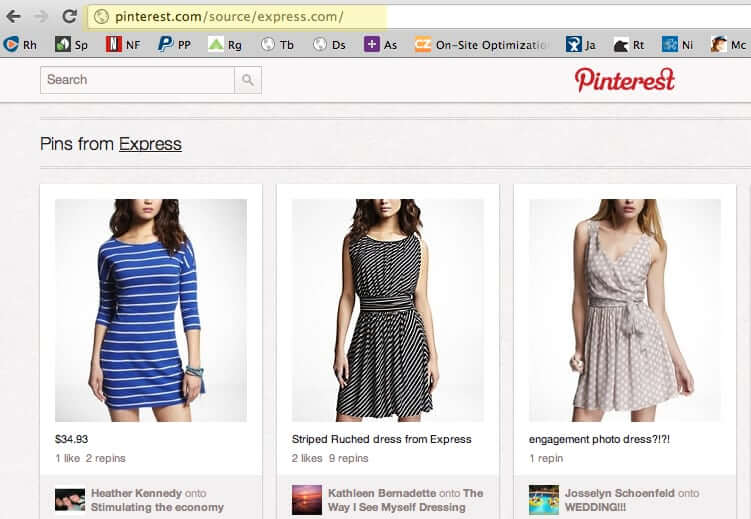
Task: Follow the Express source link
Action: tap(150, 144)
